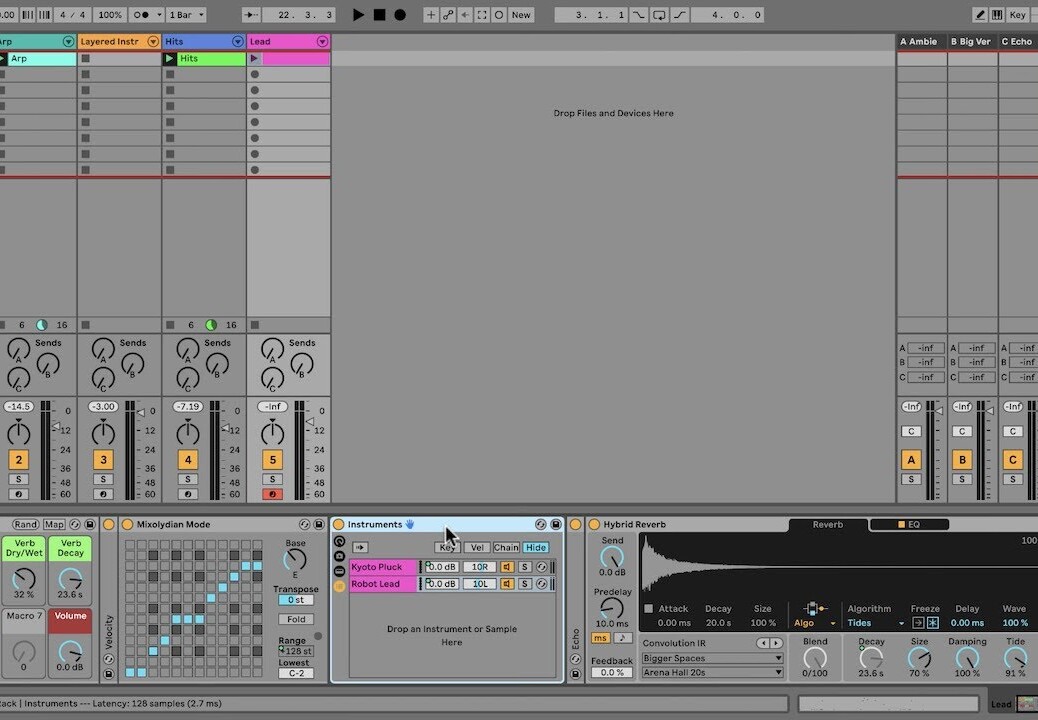Image resolution: width=1038 pixels, height=720 pixels.
Task: Click the Lead track volume value field
Action: pos(273,406)
